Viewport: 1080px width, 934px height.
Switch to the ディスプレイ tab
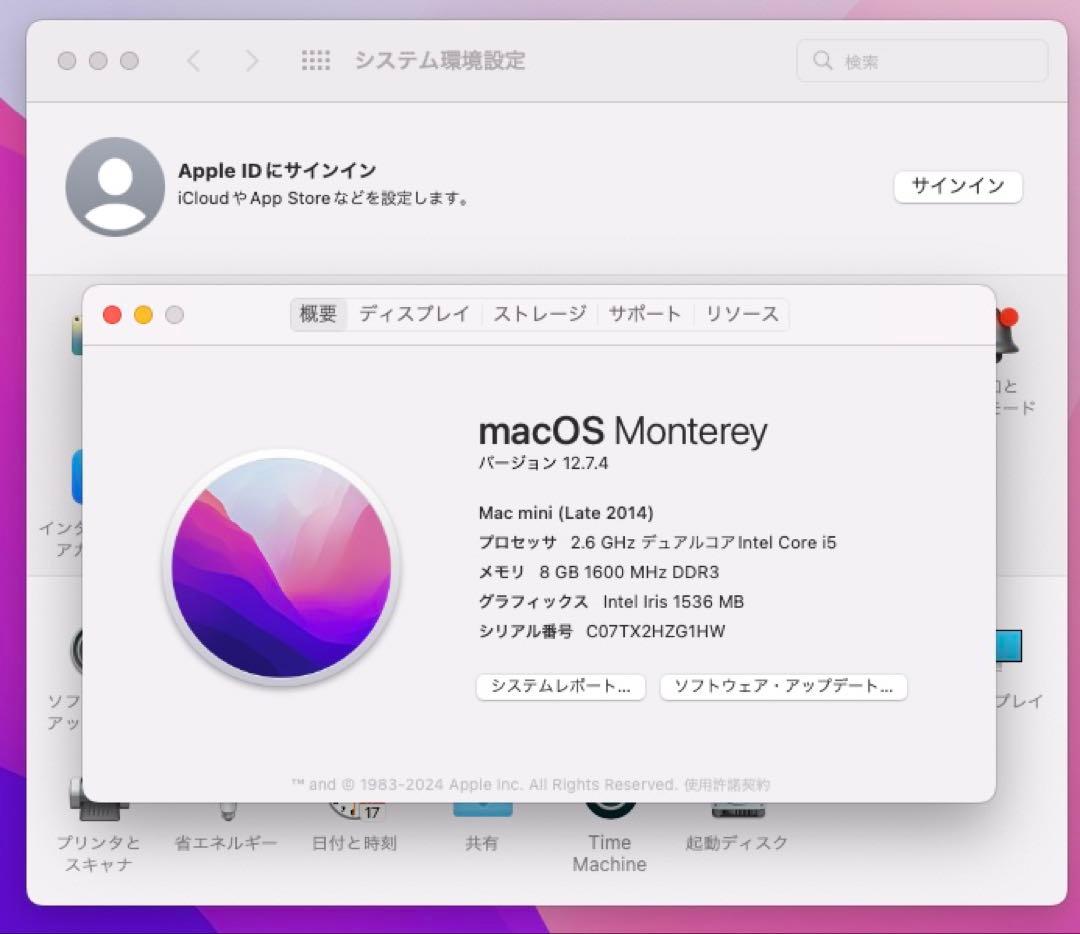[414, 314]
